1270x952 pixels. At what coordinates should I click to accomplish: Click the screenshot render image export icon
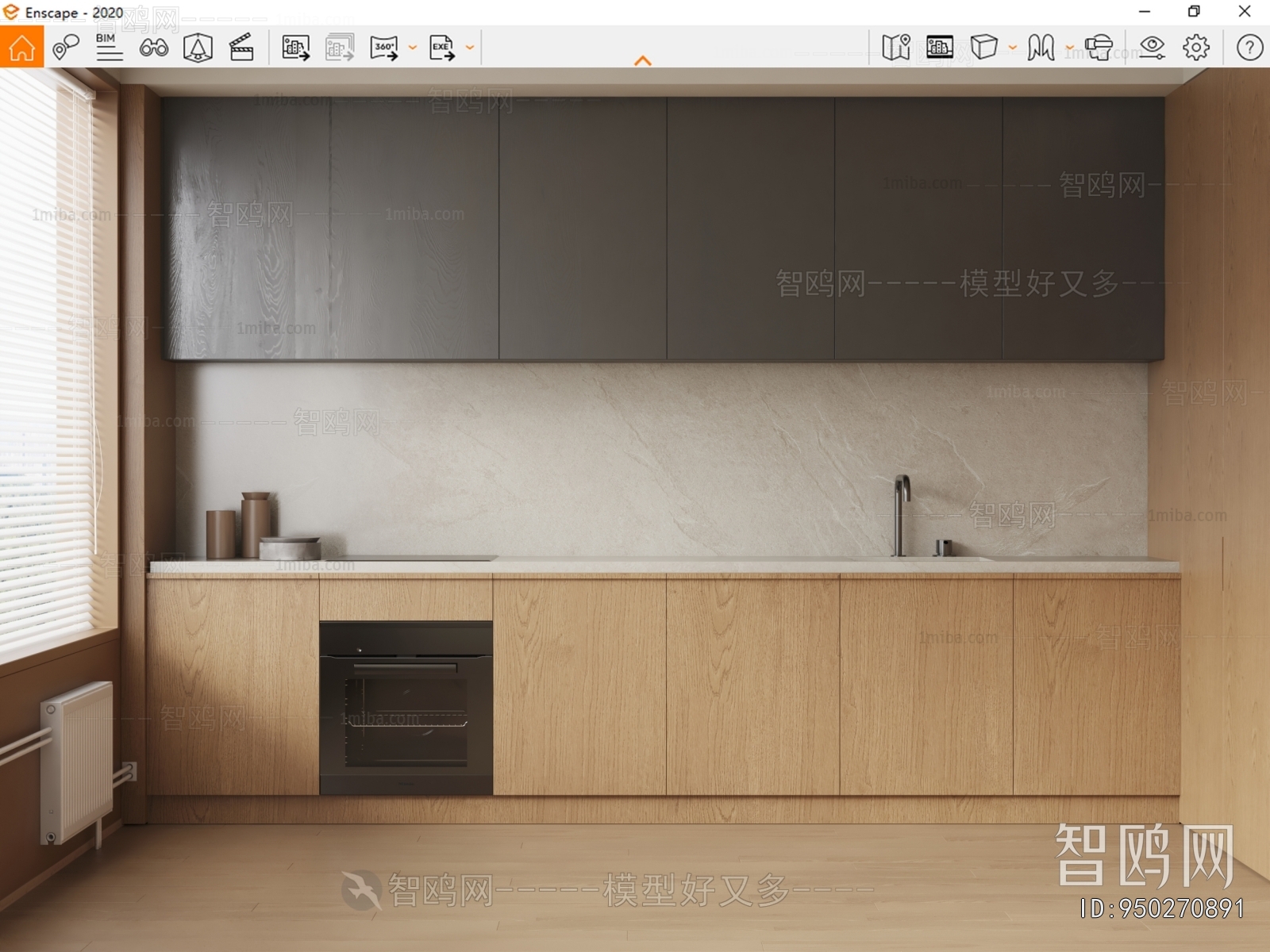pos(295,48)
